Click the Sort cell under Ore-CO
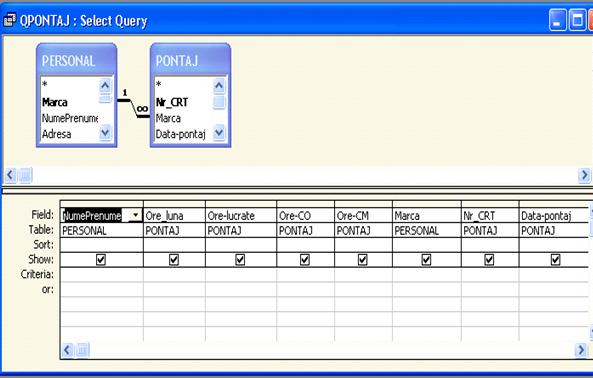The width and height of the screenshot is (593, 378). click(306, 245)
